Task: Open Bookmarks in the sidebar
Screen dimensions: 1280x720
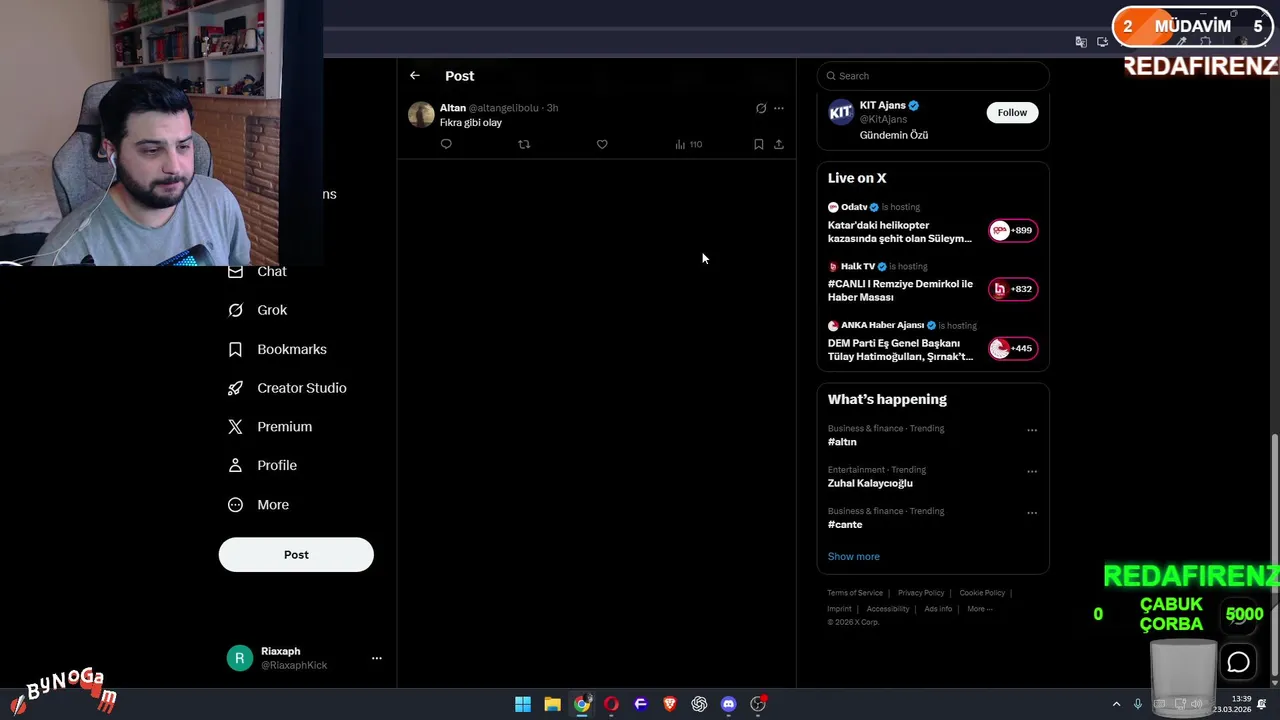Action: tap(278, 349)
